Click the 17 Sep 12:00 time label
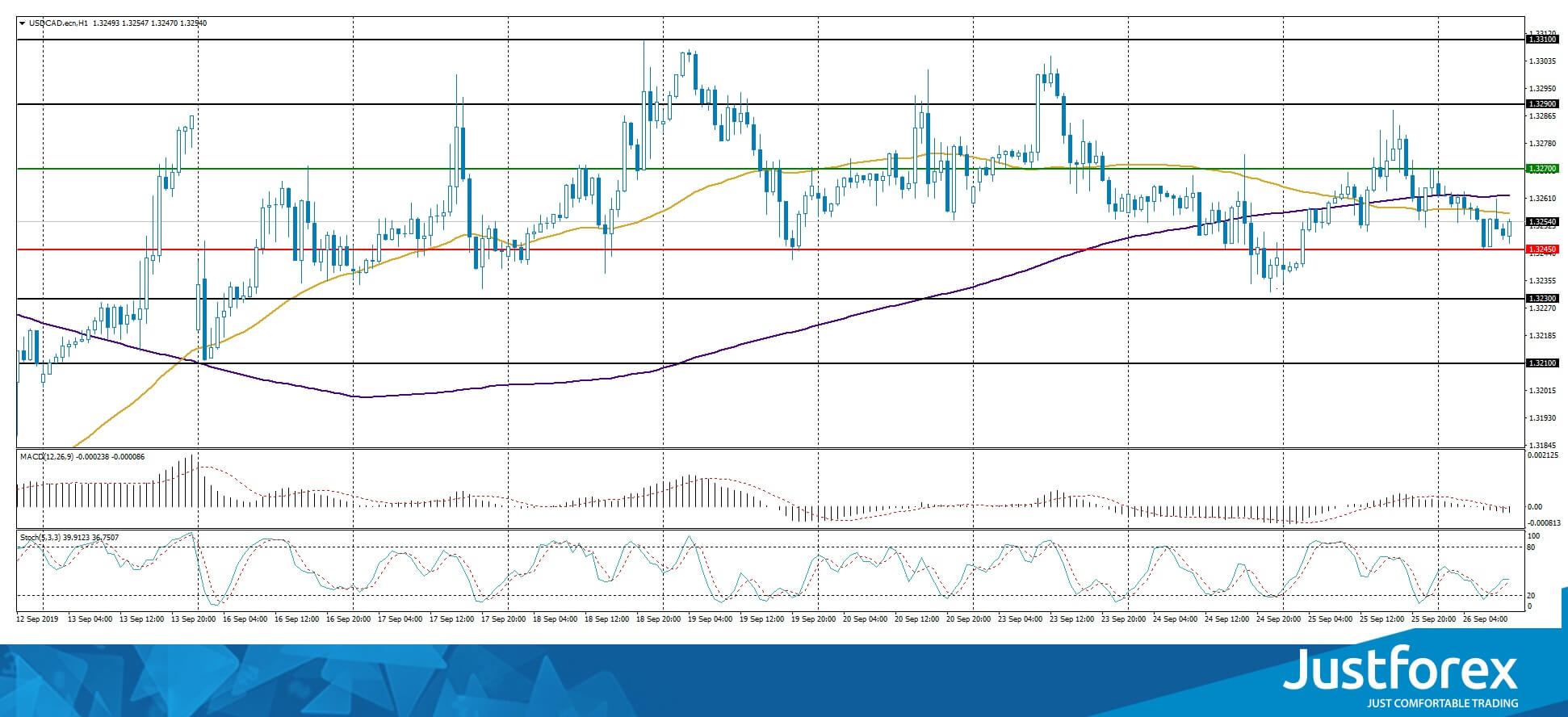This screenshot has width=1568, height=717. coord(452,619)
